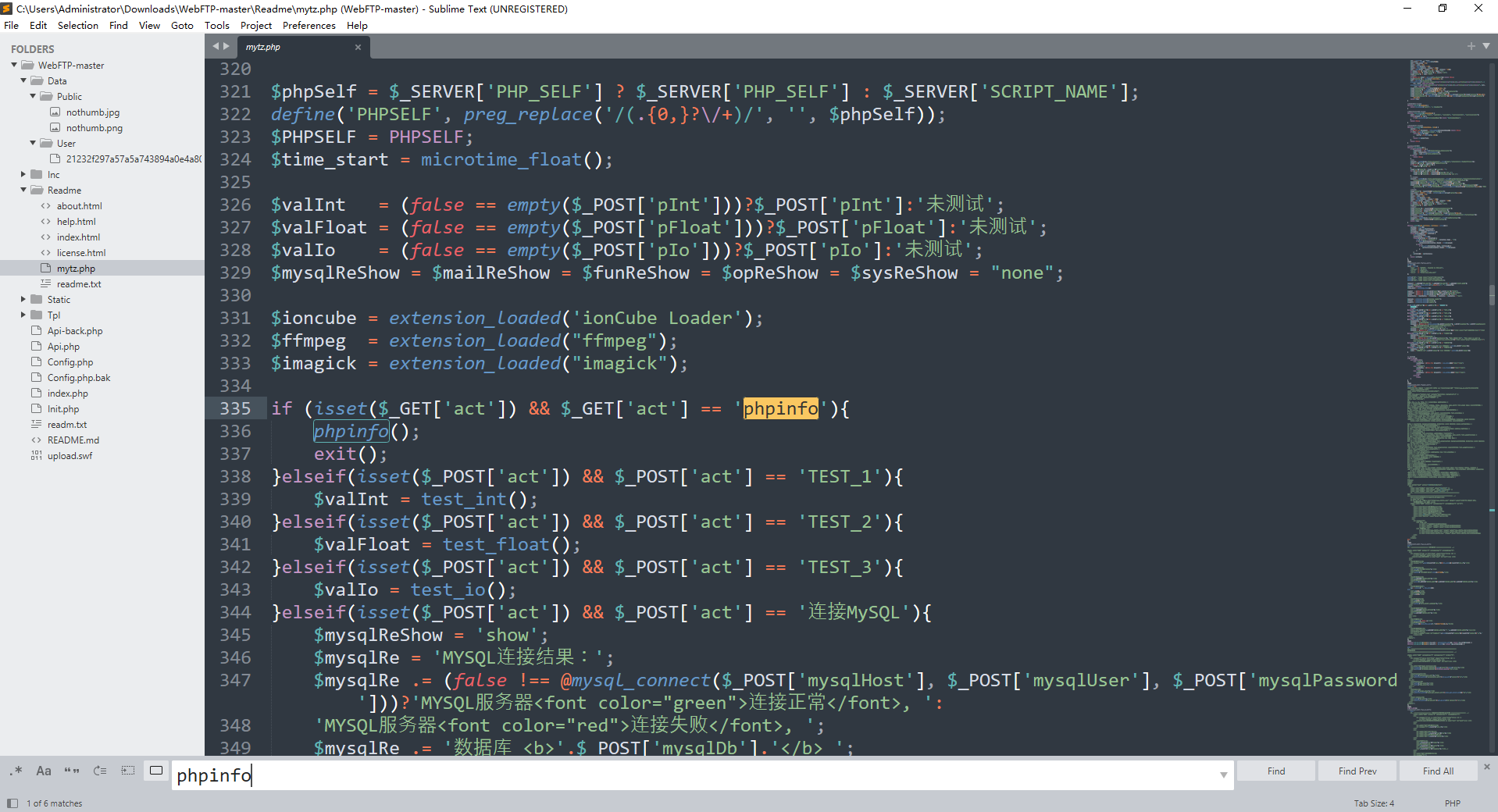Open Config.php.bak file
Image resolution: width=1498 pixels, height=812 pixels.
point(78,378)
